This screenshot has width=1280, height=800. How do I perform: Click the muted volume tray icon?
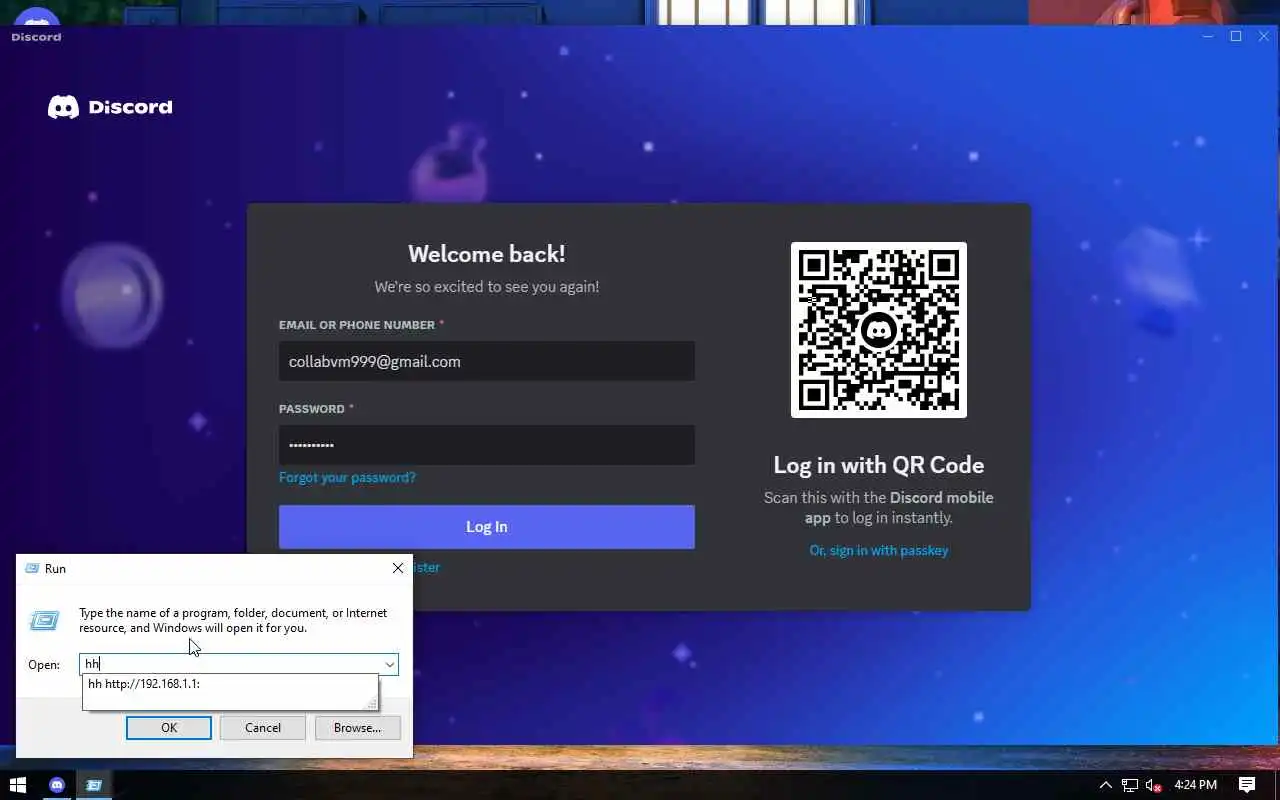click(1154, 785)
